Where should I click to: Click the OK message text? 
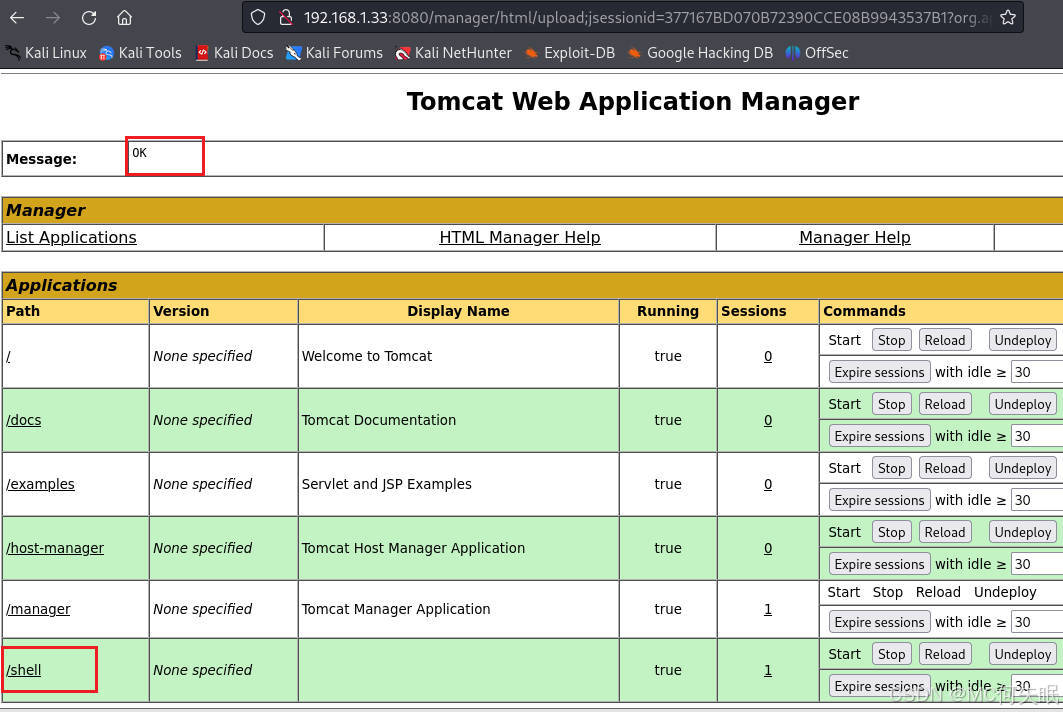click(x=139, y=153)
